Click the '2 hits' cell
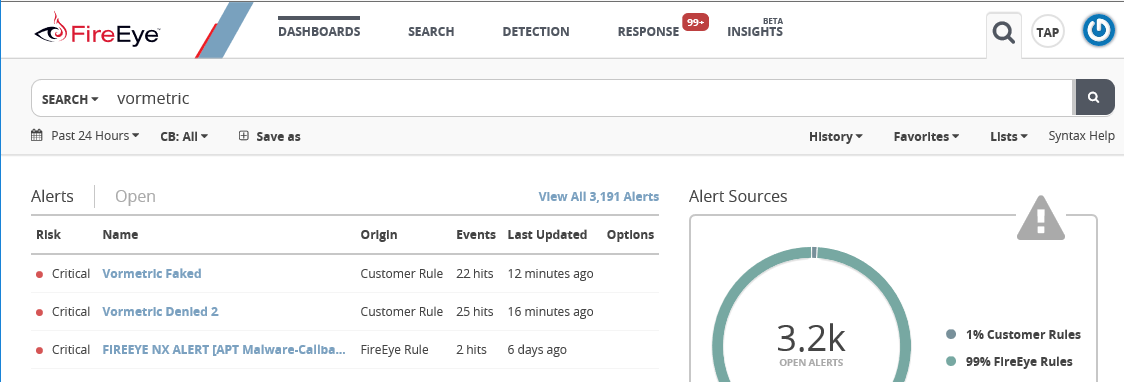 coord(472,349)
